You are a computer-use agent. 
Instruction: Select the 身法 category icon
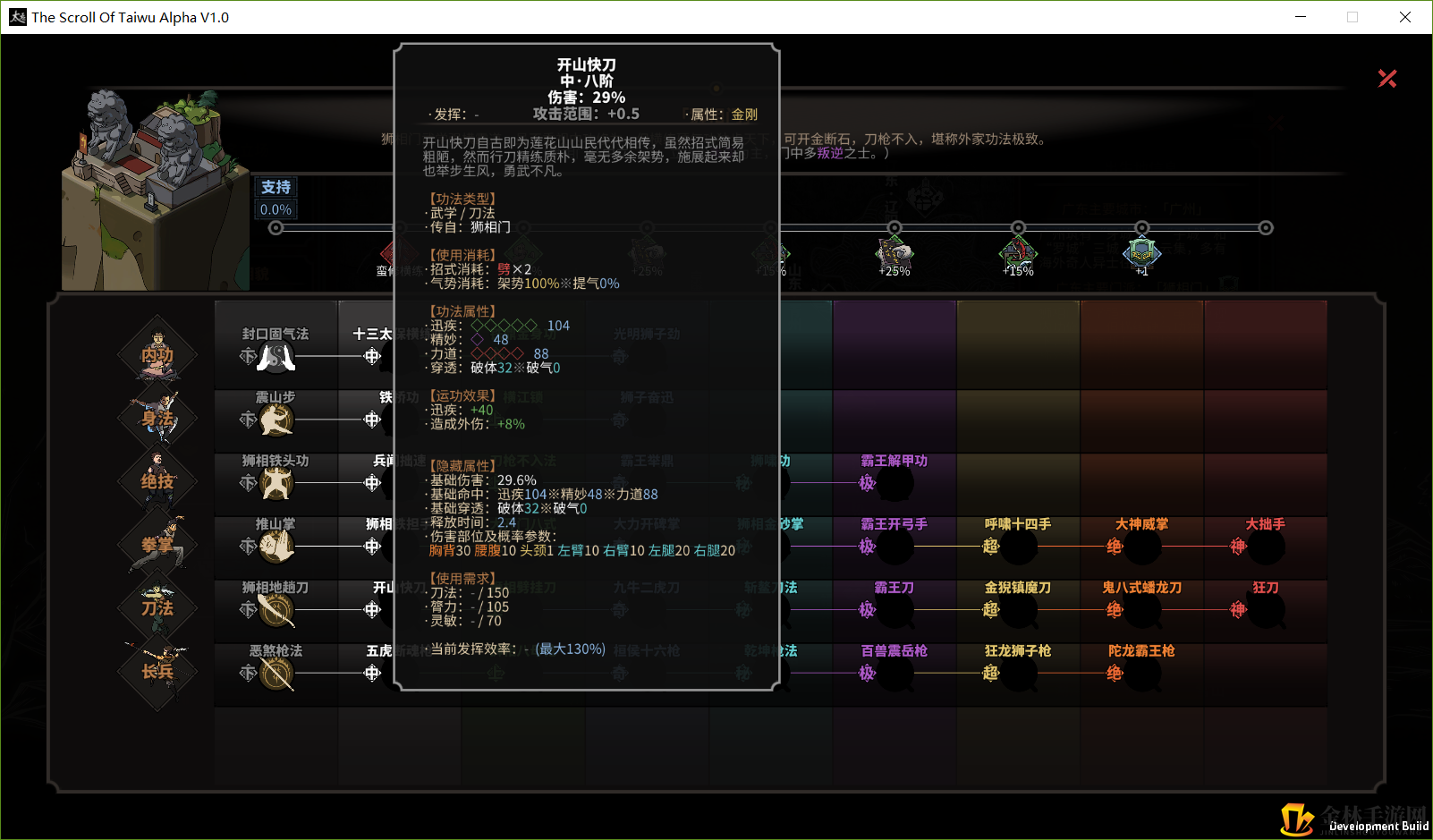click(157, 419)
